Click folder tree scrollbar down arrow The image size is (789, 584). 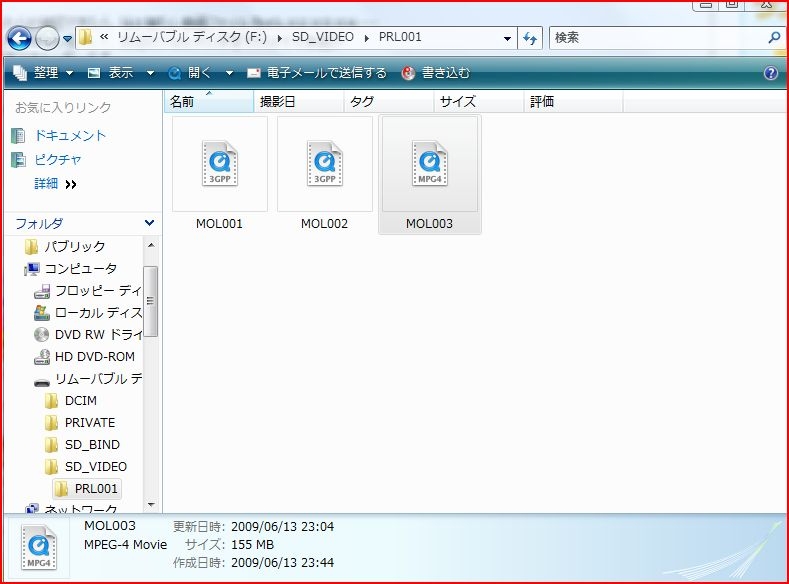(x=150, y=505)
